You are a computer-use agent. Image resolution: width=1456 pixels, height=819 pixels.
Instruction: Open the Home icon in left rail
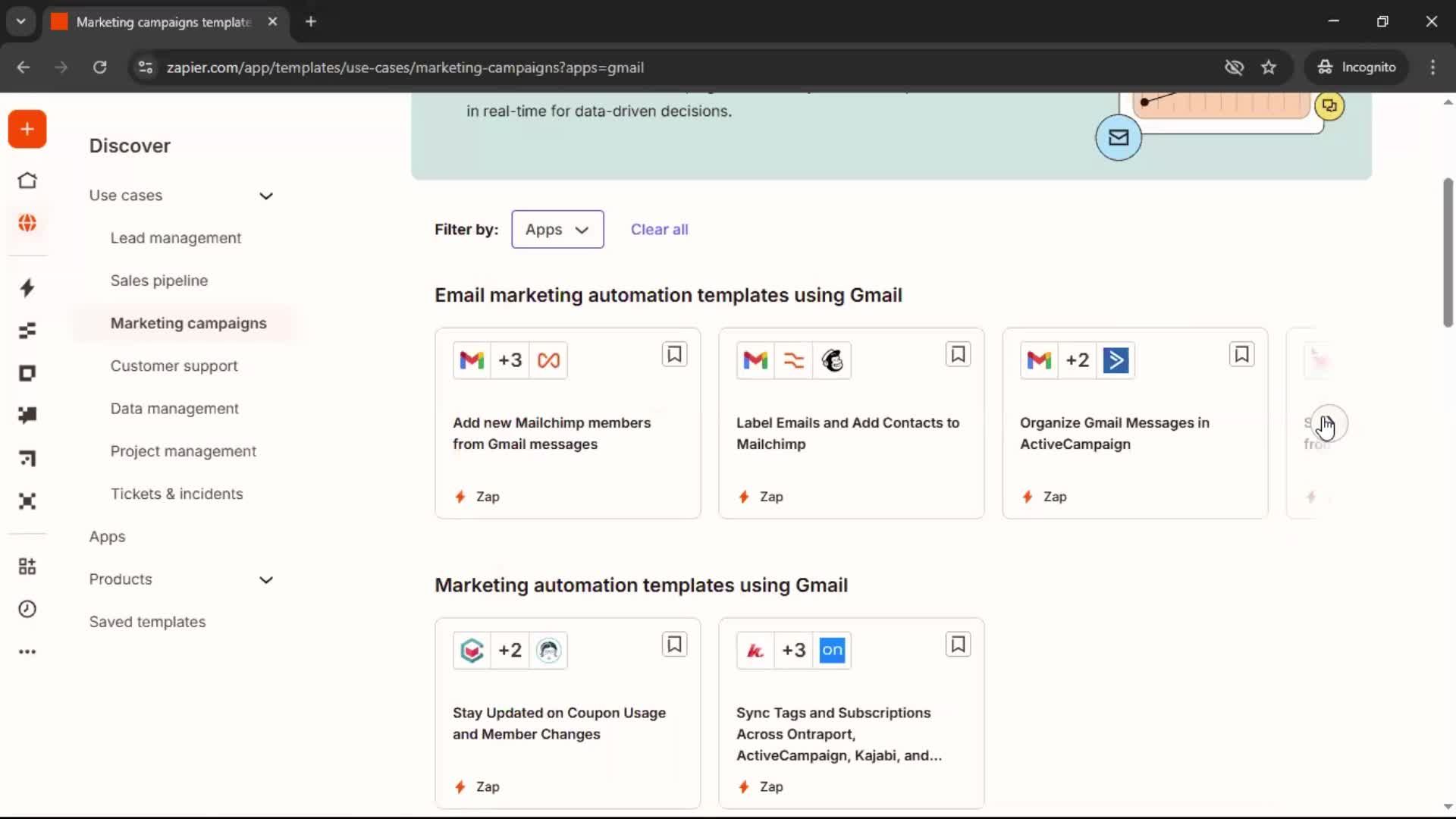[x=27, y=180]
